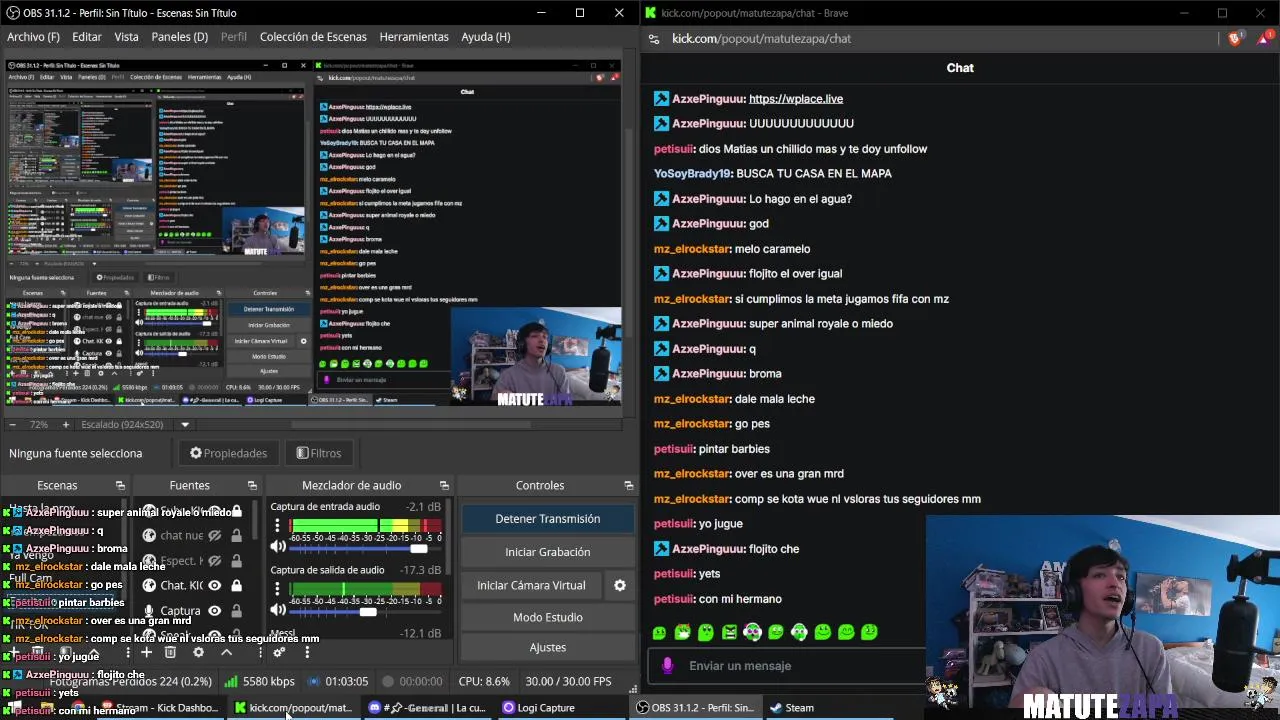The height and width of the screenshot is (720, 1280).
Task: Open the Archivo (F) menu in OBS
Action: 33,37
